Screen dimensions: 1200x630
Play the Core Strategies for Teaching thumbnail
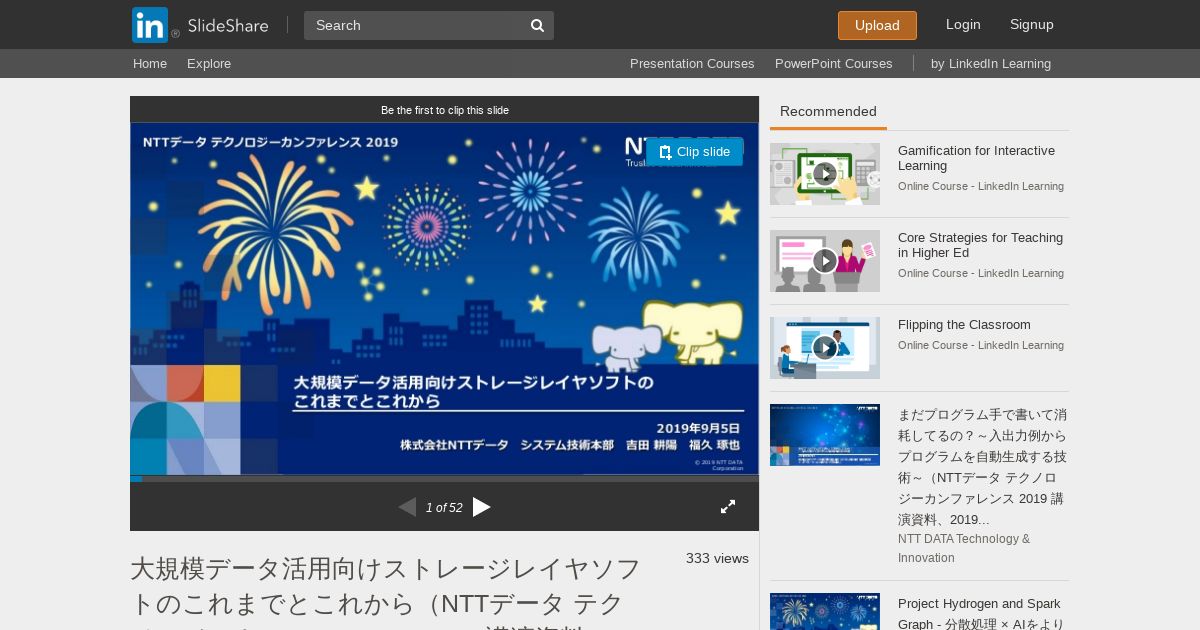825,261
